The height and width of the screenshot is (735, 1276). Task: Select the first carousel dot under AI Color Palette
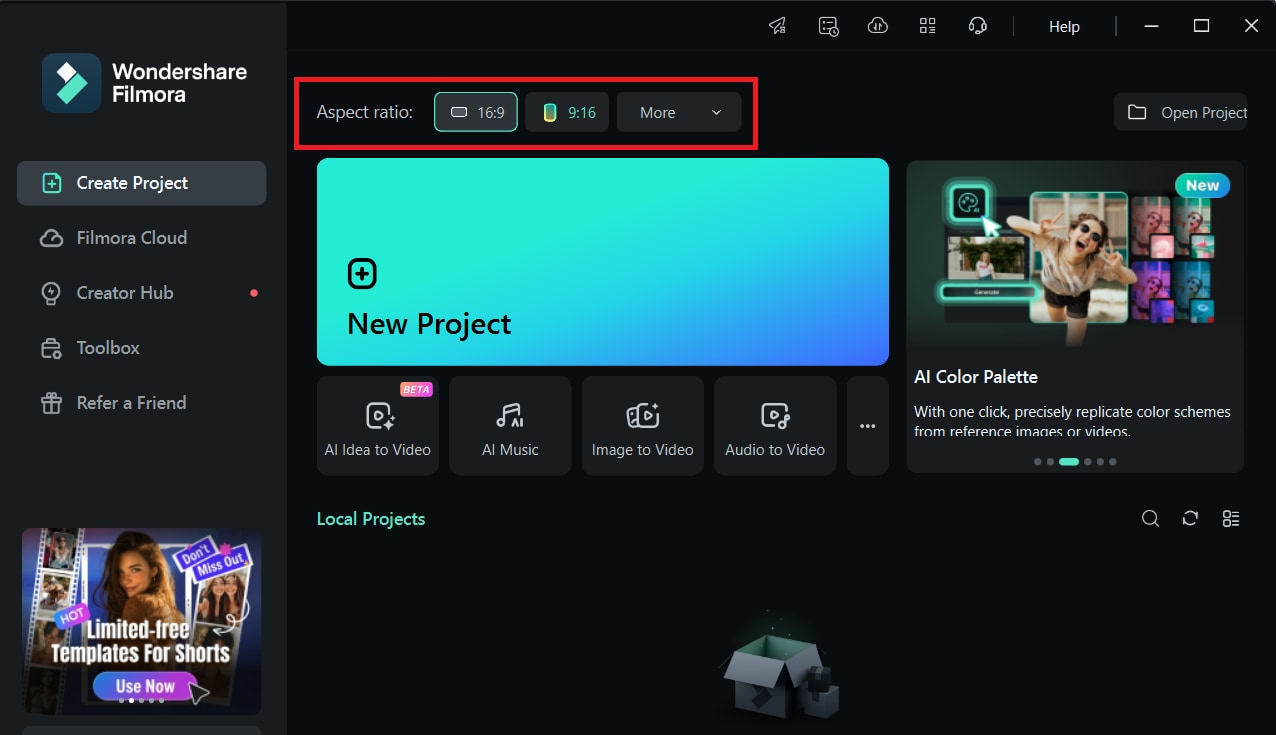pyautogui.click(x=1038, y=462)
